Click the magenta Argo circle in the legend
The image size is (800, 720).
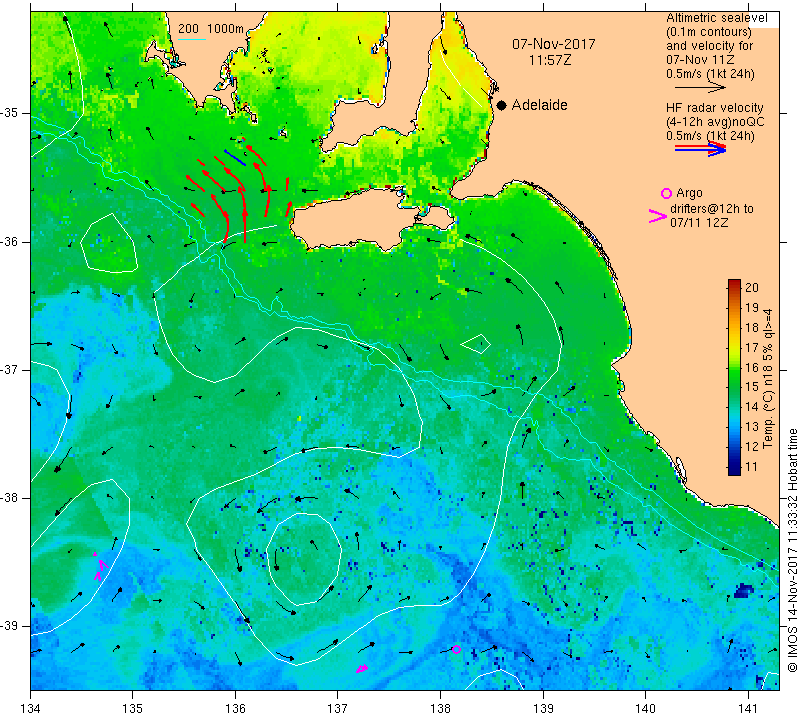pyautogui.click(x=666, y=193)
